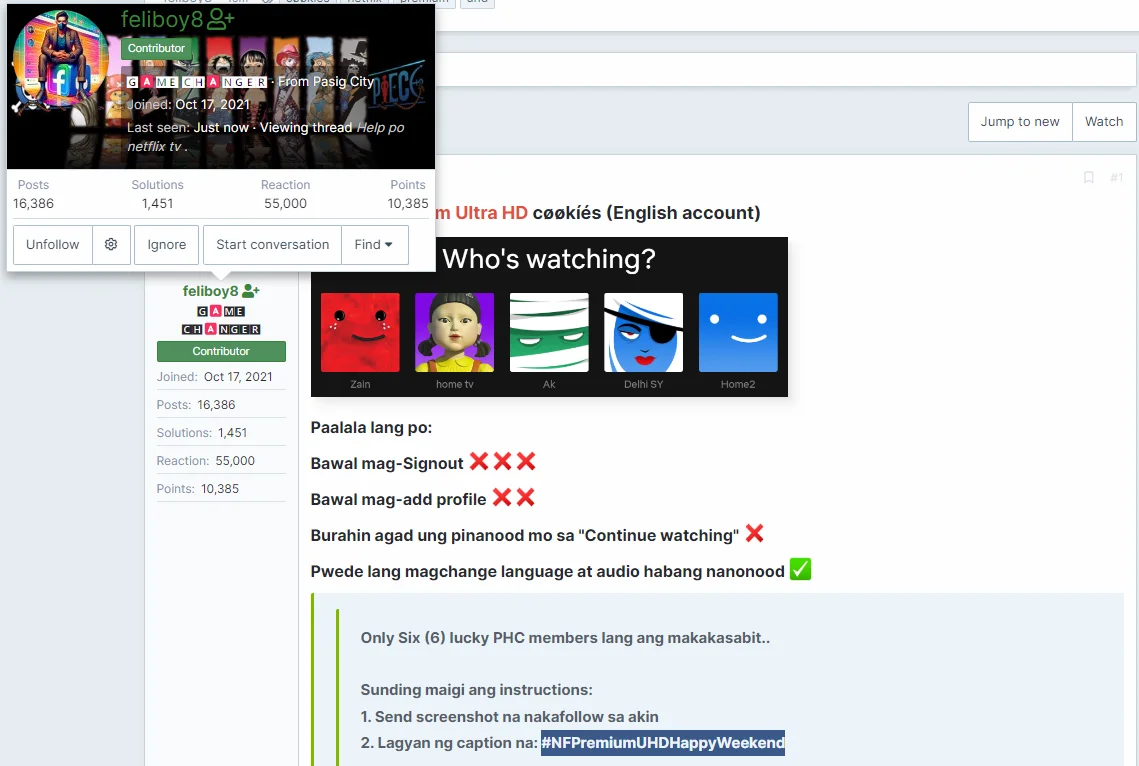Viewport: 1139px width, 766px height.
Task: Click Start conversation button
Action: click(272, 245)
